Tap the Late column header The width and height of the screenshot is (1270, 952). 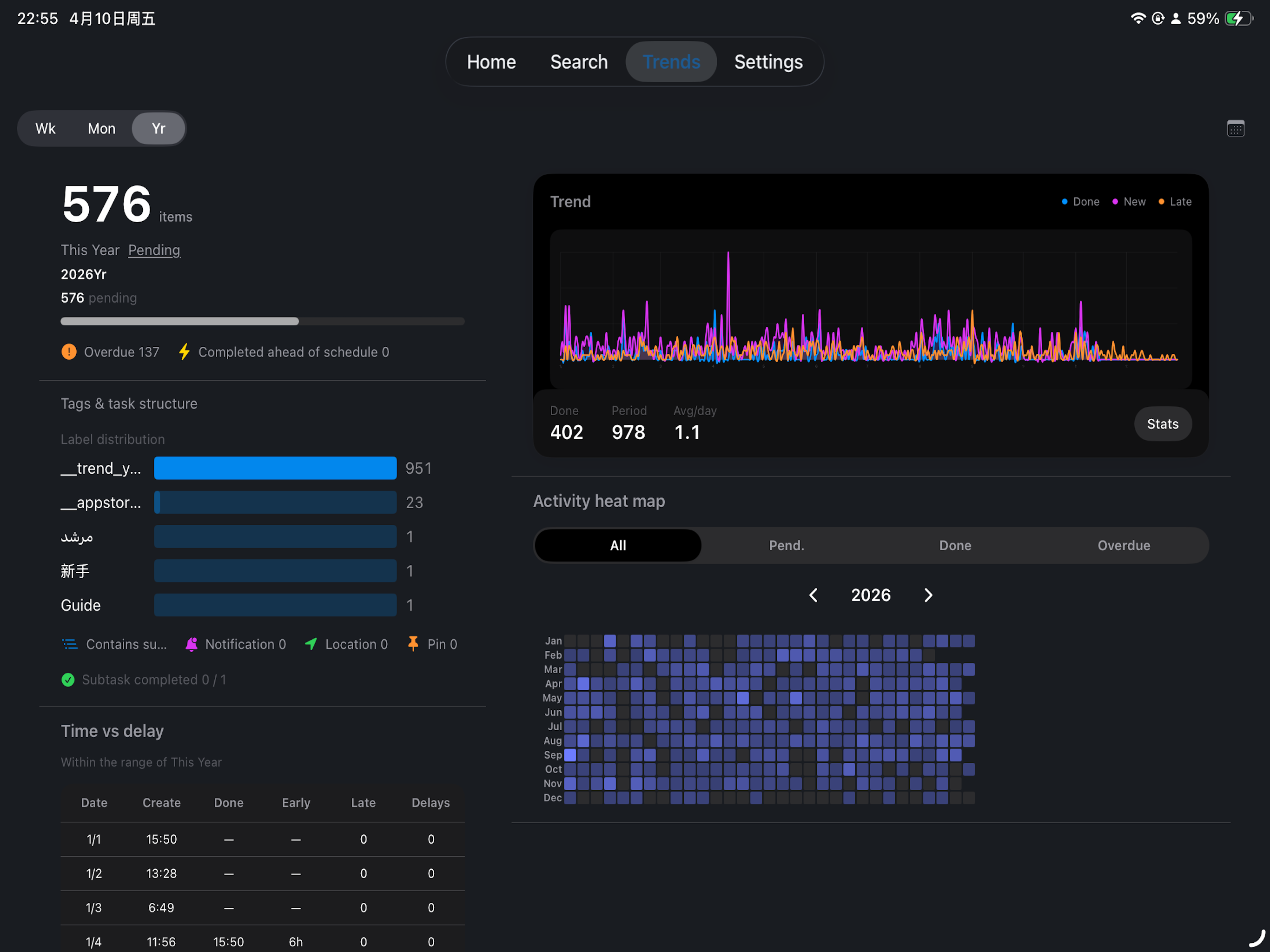point(363,803)
